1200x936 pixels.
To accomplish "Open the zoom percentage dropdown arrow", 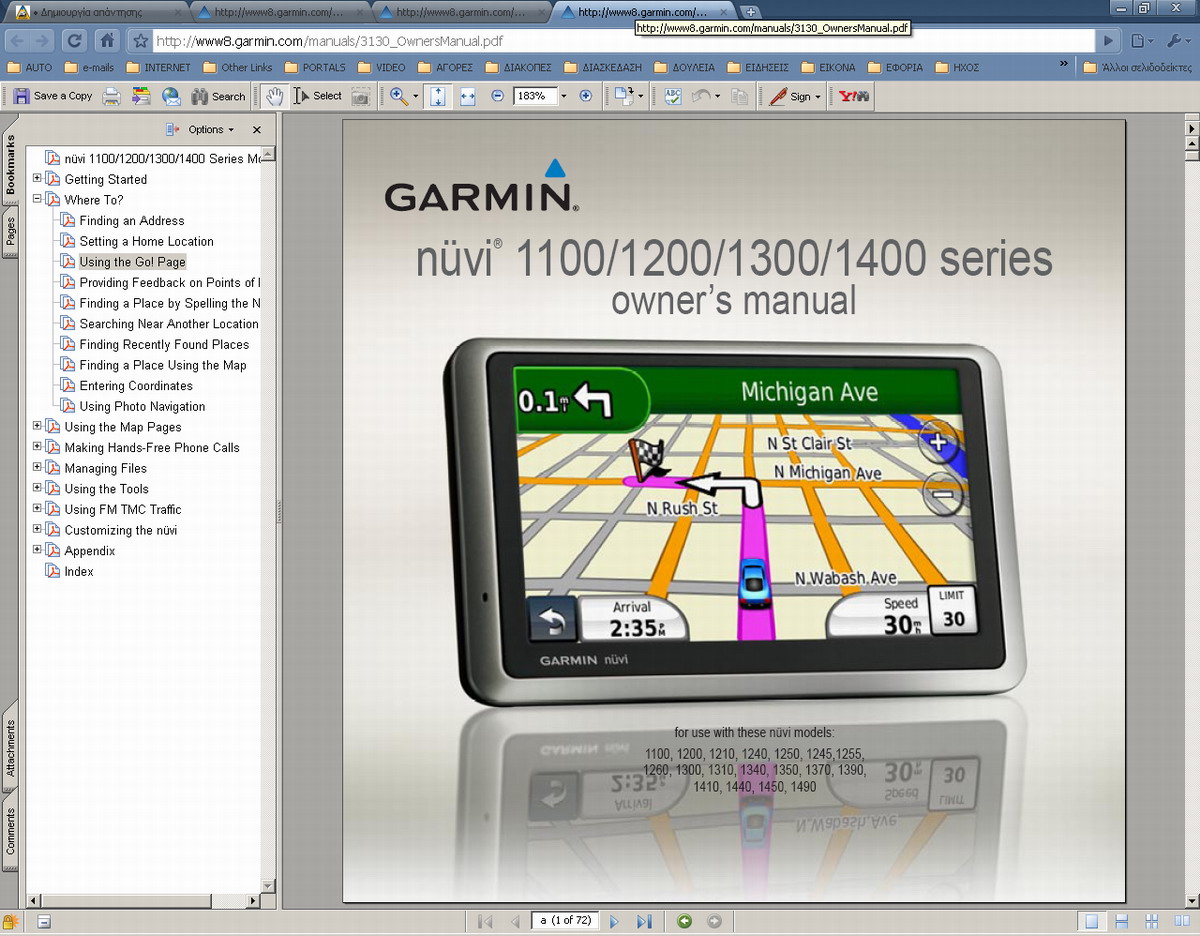I will coord(563,96).
